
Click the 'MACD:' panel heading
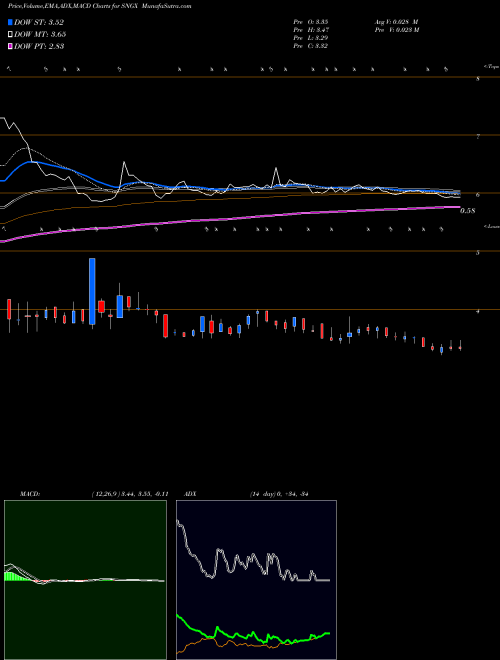tap(30, 494)
